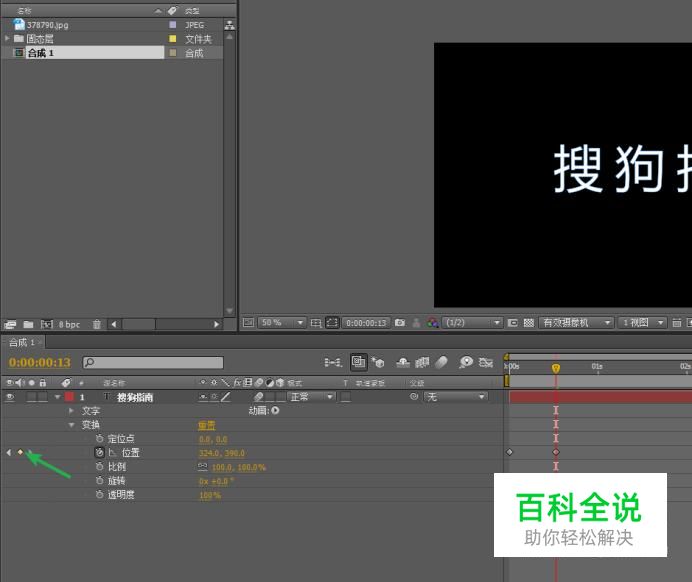The image size is (692, 582).
Task: Switch to the 合成 1 timeline tab
Action: tap(22, 342)
